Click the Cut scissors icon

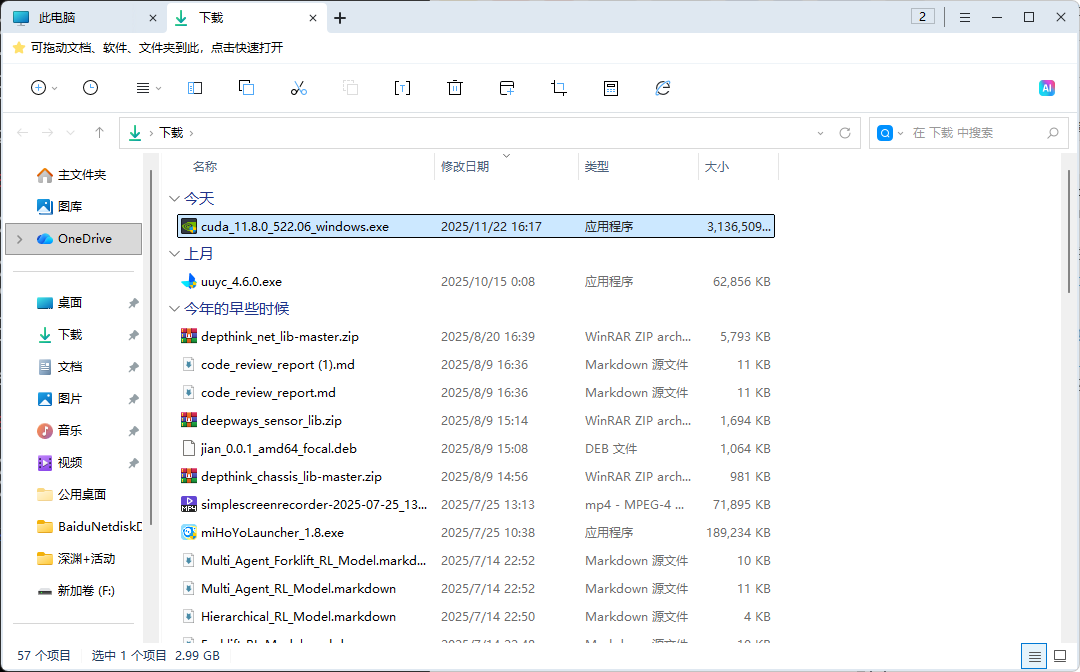(x=298, y=87)
